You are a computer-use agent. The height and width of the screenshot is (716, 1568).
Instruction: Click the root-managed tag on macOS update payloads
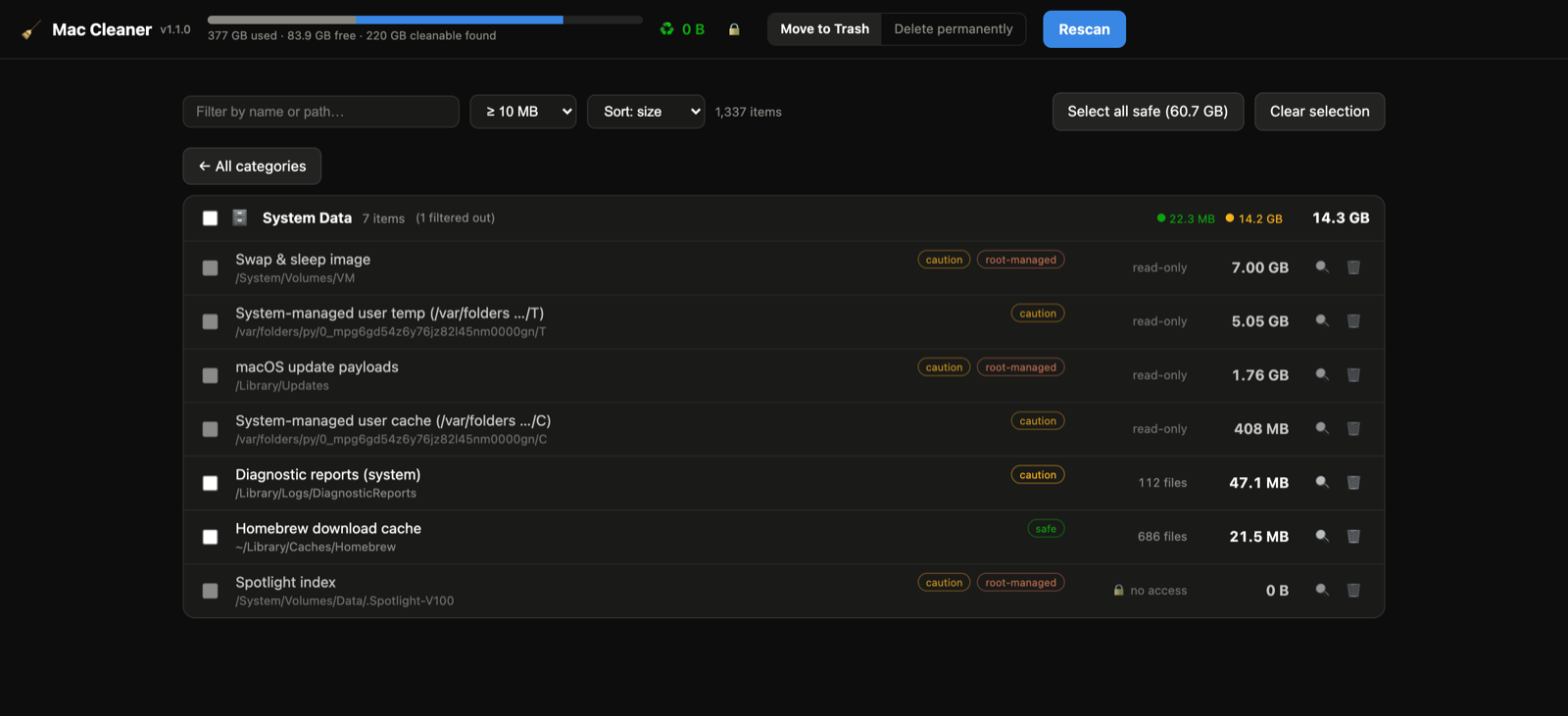[x=1020, y=367]
